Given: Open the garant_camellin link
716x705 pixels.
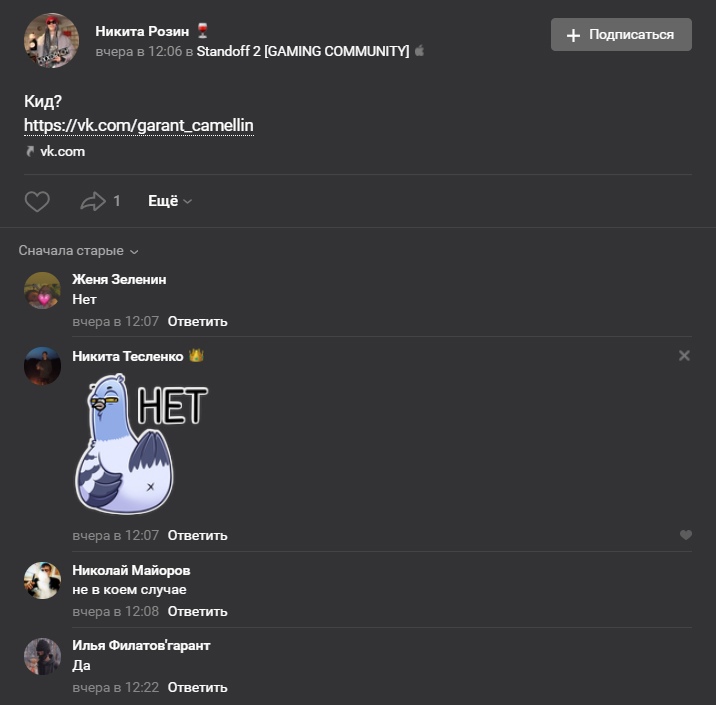Looking at the screenshot, I should (138, 125).
